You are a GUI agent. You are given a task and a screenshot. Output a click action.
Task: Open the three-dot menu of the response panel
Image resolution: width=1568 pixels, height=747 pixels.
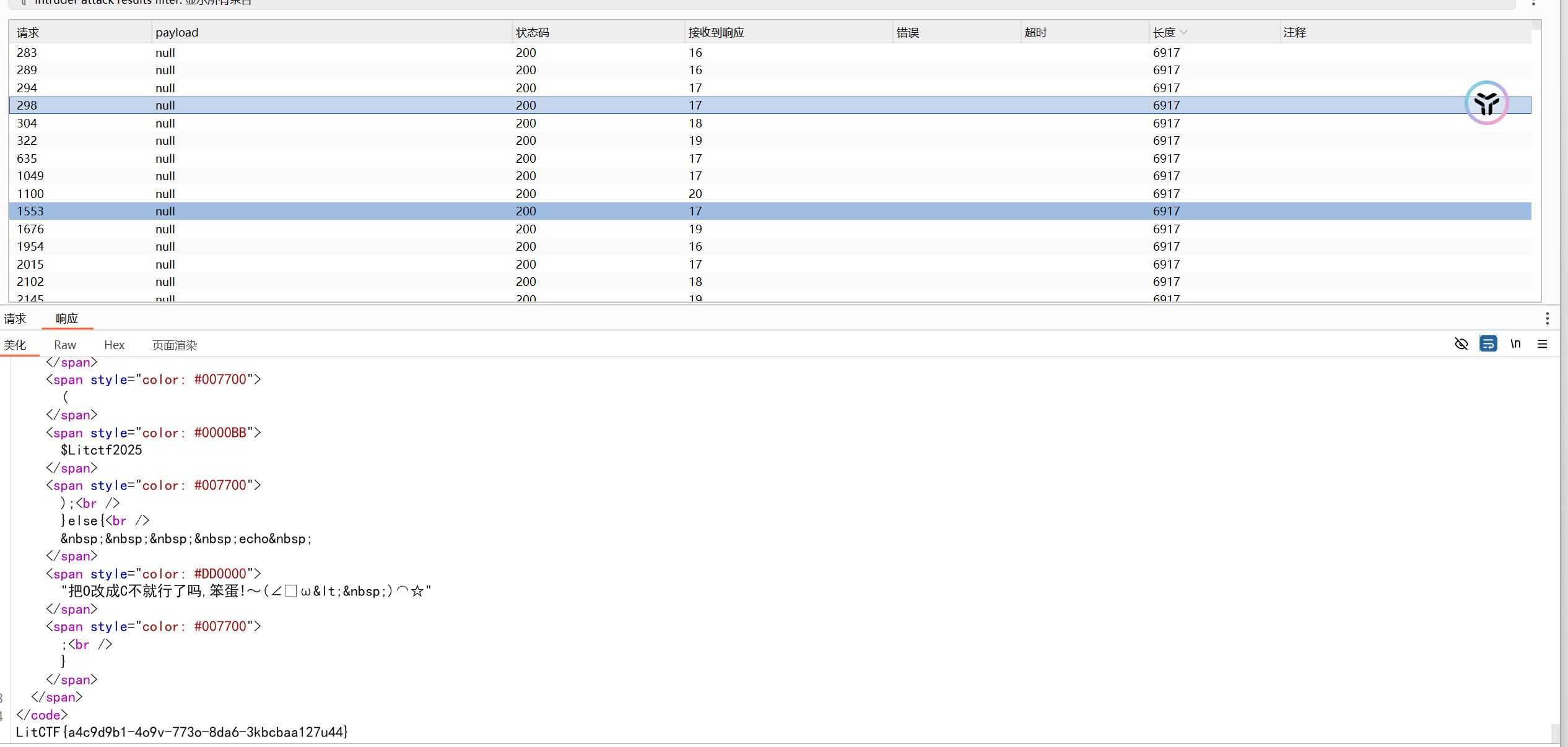1548,318
